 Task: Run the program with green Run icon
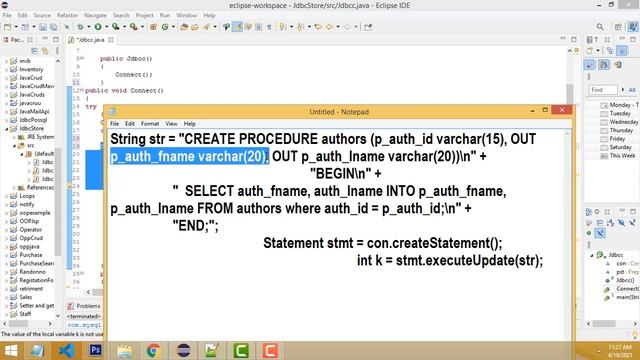click(98, 27)
